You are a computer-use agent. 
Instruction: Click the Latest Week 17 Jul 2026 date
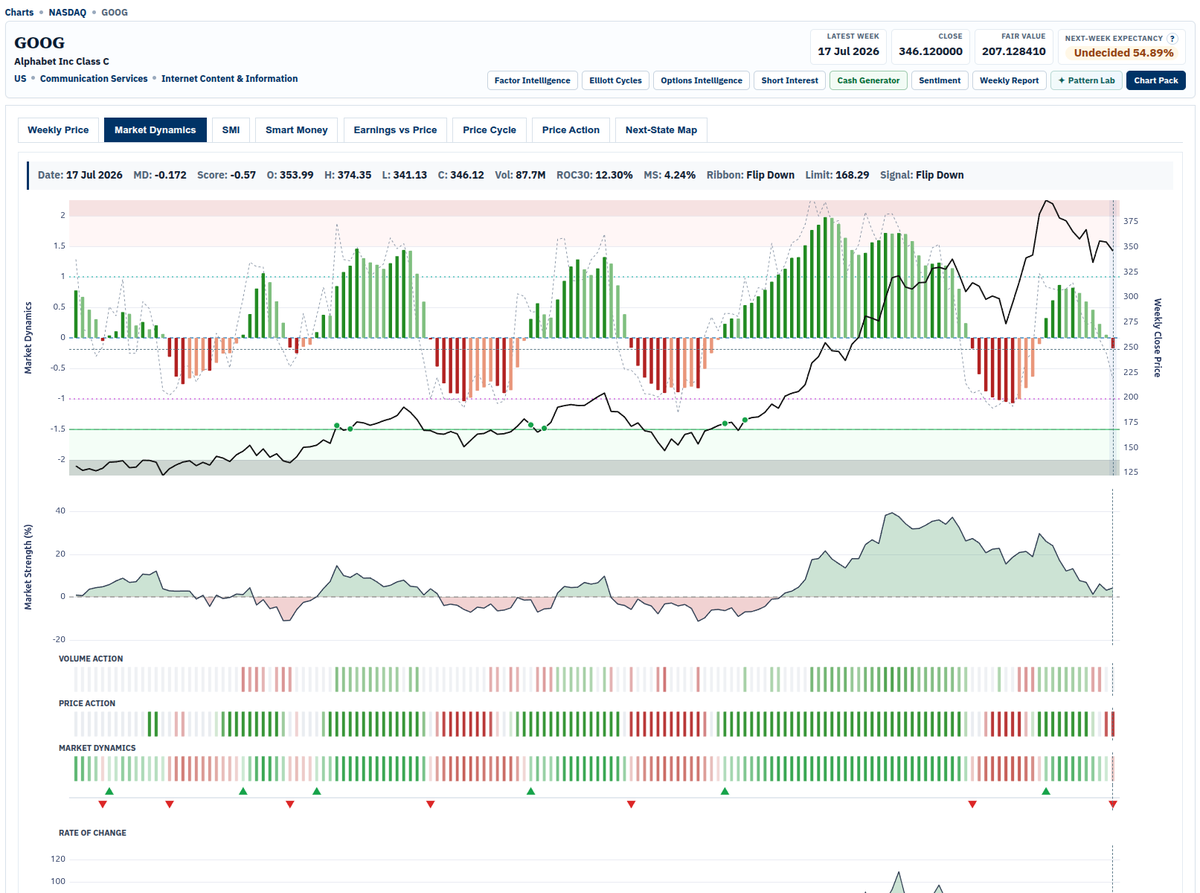[848, 51]
